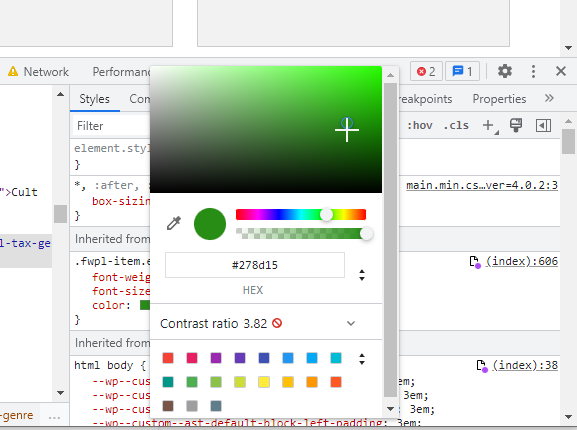This screenshot has height=430, width=577.
Task: Select the Computed tab
Action: 139,99
